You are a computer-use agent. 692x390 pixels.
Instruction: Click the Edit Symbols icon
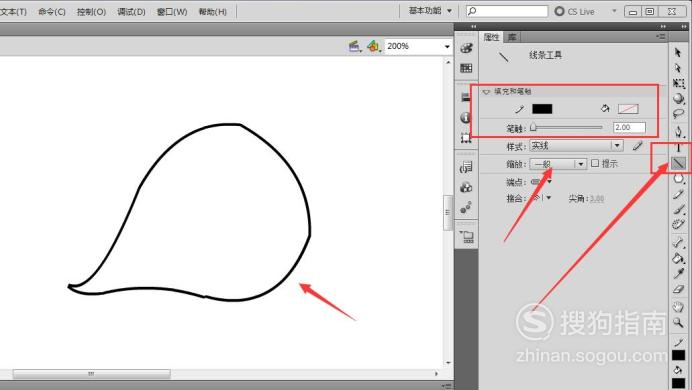click(374, 46)
